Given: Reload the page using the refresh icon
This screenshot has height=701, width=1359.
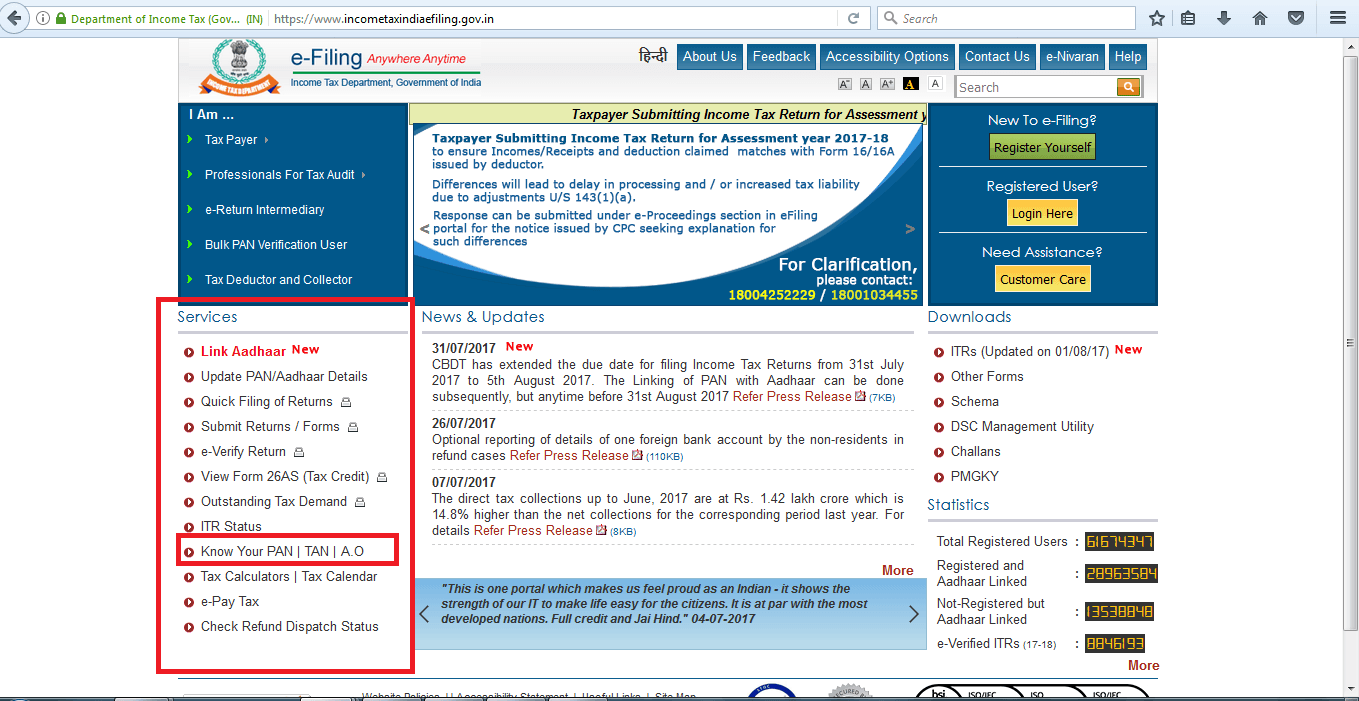Looking at the screenshot, I should (853, 18).
